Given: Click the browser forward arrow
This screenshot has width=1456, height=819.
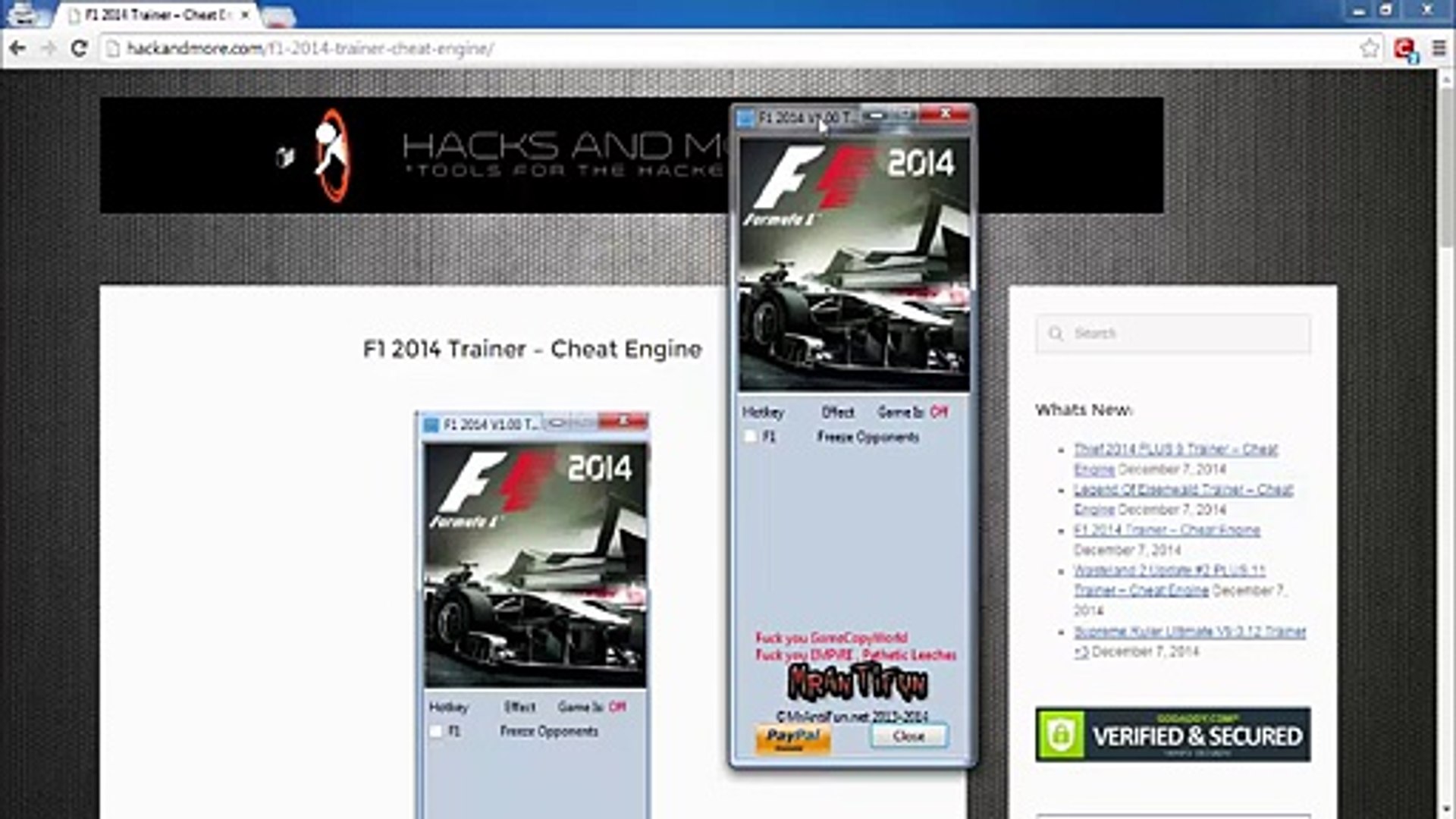Looking at the screenshot, I should point(48,49).
